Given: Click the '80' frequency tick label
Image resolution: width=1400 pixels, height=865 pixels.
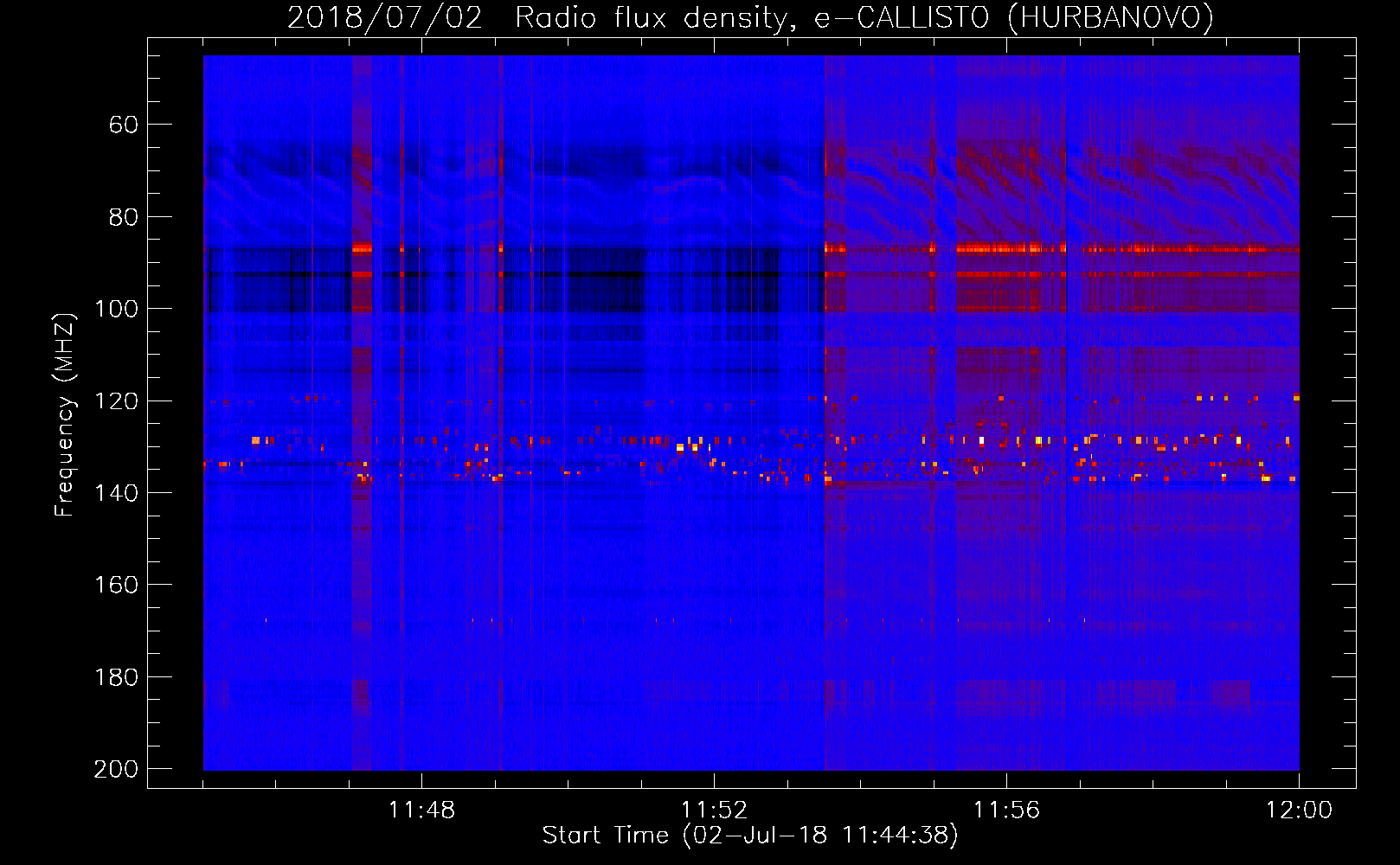Looking at the screenshot, I should click(124, 217).
